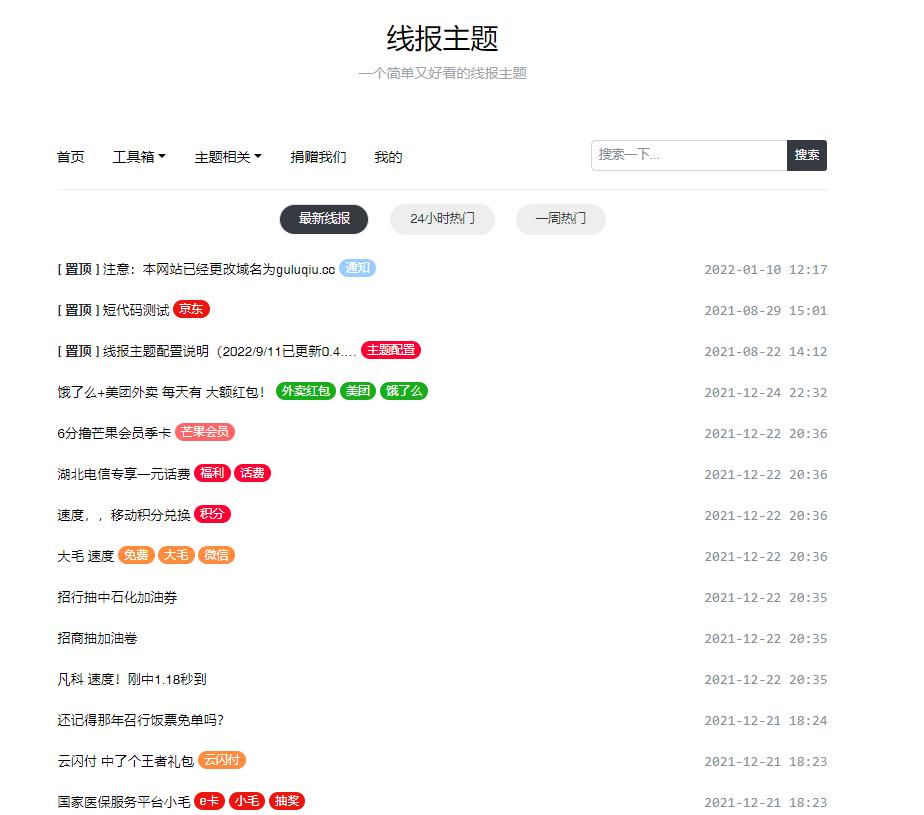Open the 我的 navigation link
Screen dimensions: 924x815
tap(388, 157)
